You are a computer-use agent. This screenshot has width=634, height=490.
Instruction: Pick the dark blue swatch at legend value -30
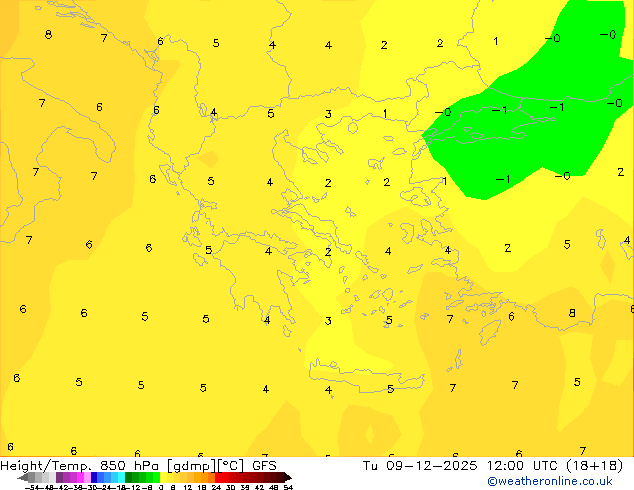point(94,478)
